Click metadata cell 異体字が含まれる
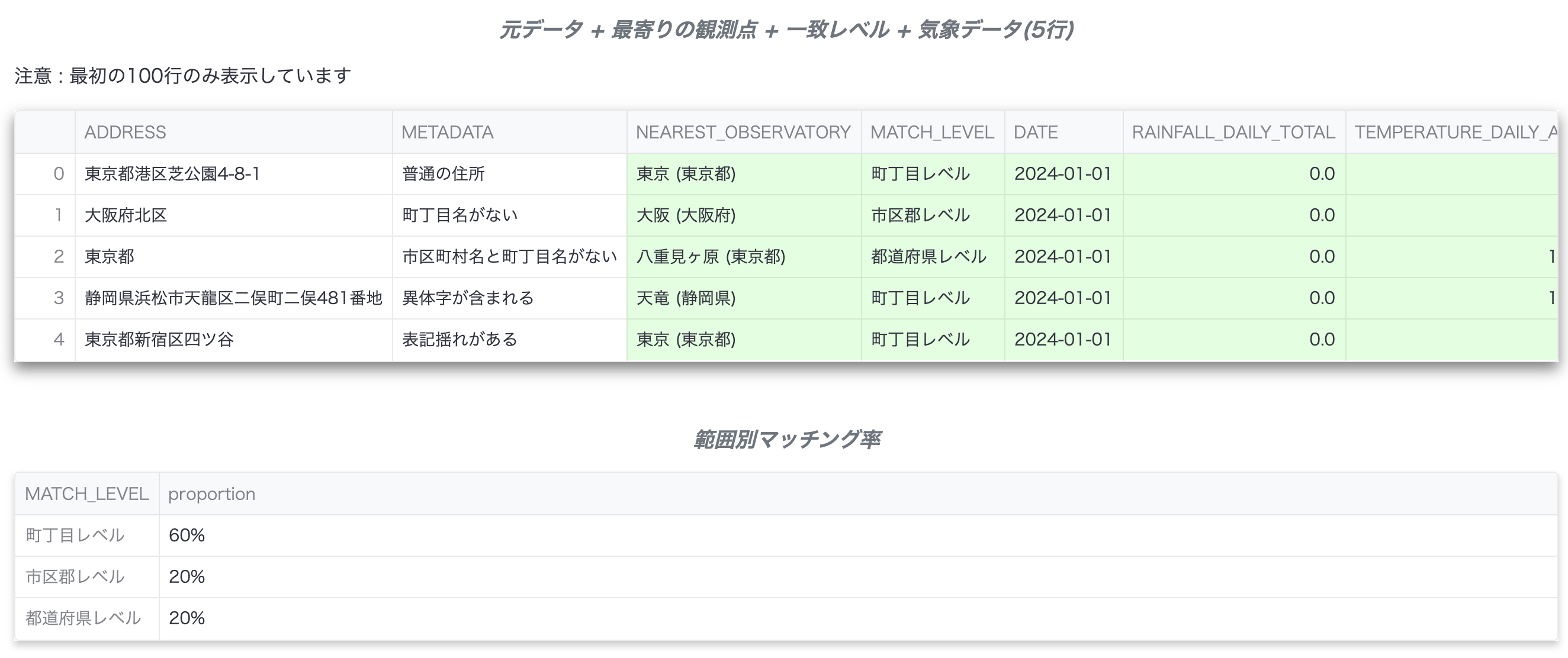Image resolution: width=1568 pixels, height=658 pixels. [x=509, y=298]
